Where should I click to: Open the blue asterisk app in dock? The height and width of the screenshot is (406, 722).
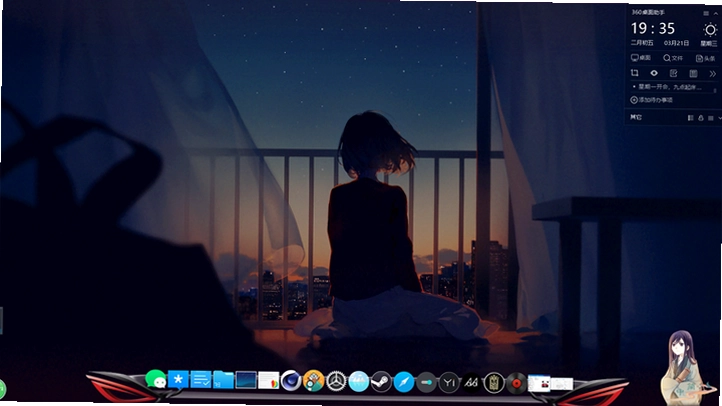178,380
